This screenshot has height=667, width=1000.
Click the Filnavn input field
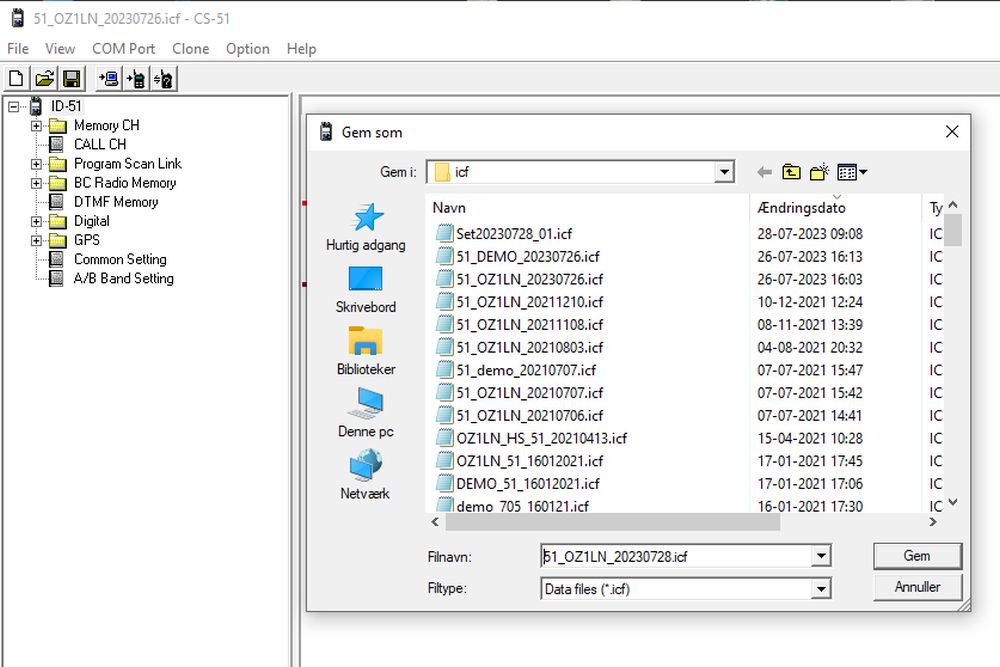676,557
